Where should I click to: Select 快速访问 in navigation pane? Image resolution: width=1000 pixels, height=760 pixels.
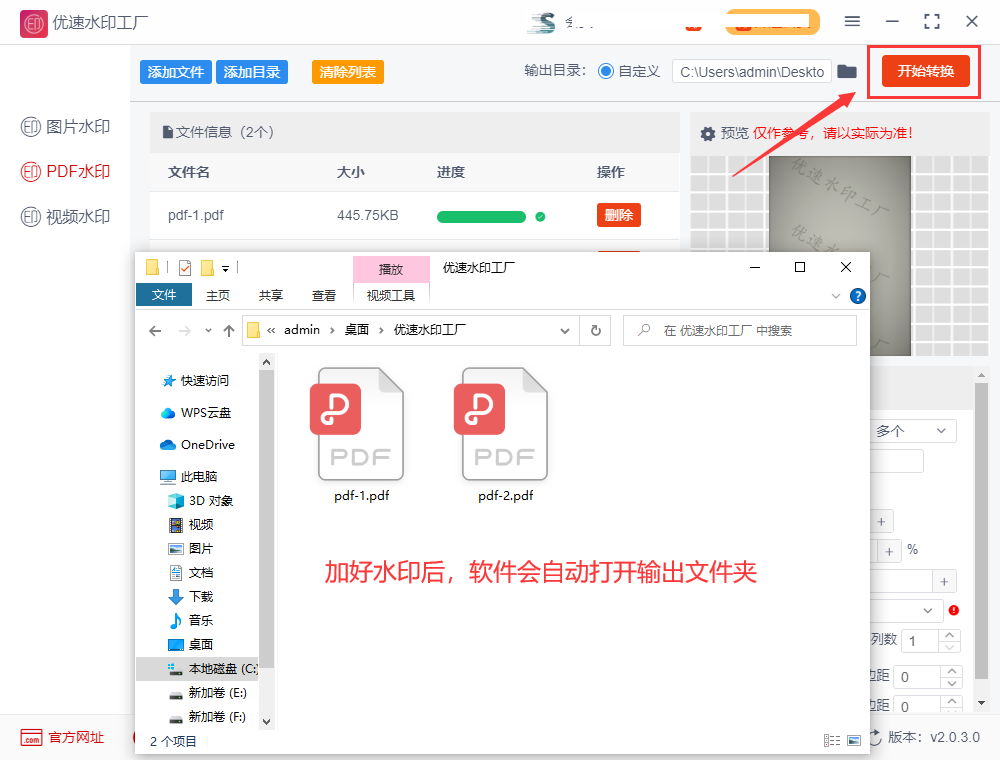click(x=196, y=381)
